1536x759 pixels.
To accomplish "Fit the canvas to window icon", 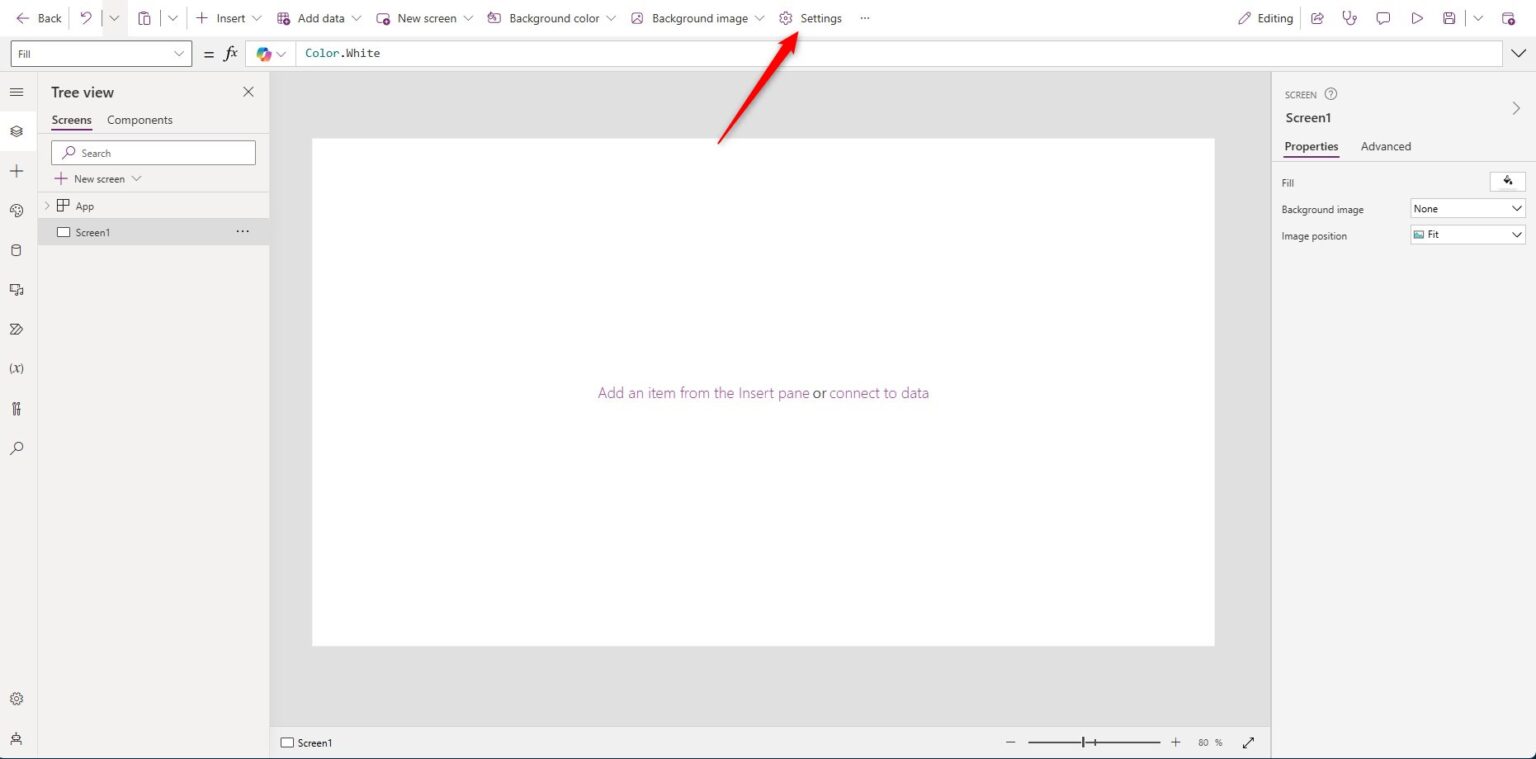I will coord(1248,743).
